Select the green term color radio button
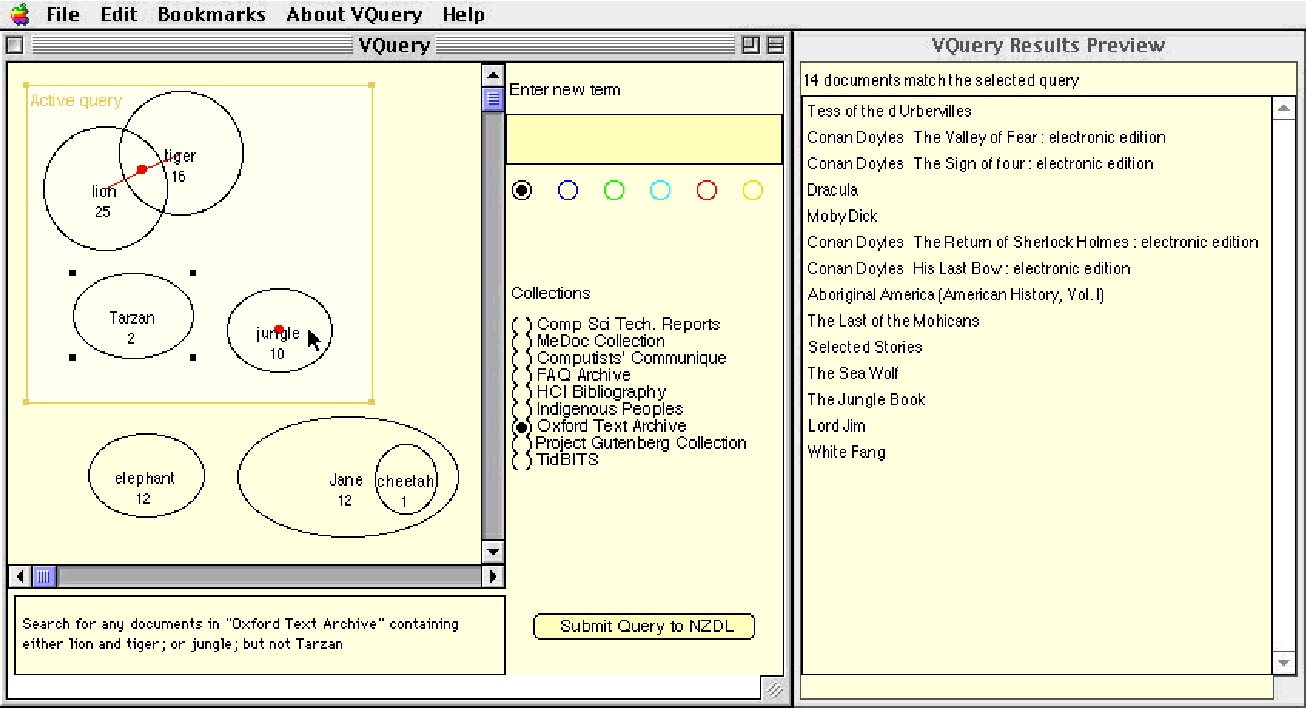The image size is (1306, 708). pyautogui.click(x=614, y=190)
